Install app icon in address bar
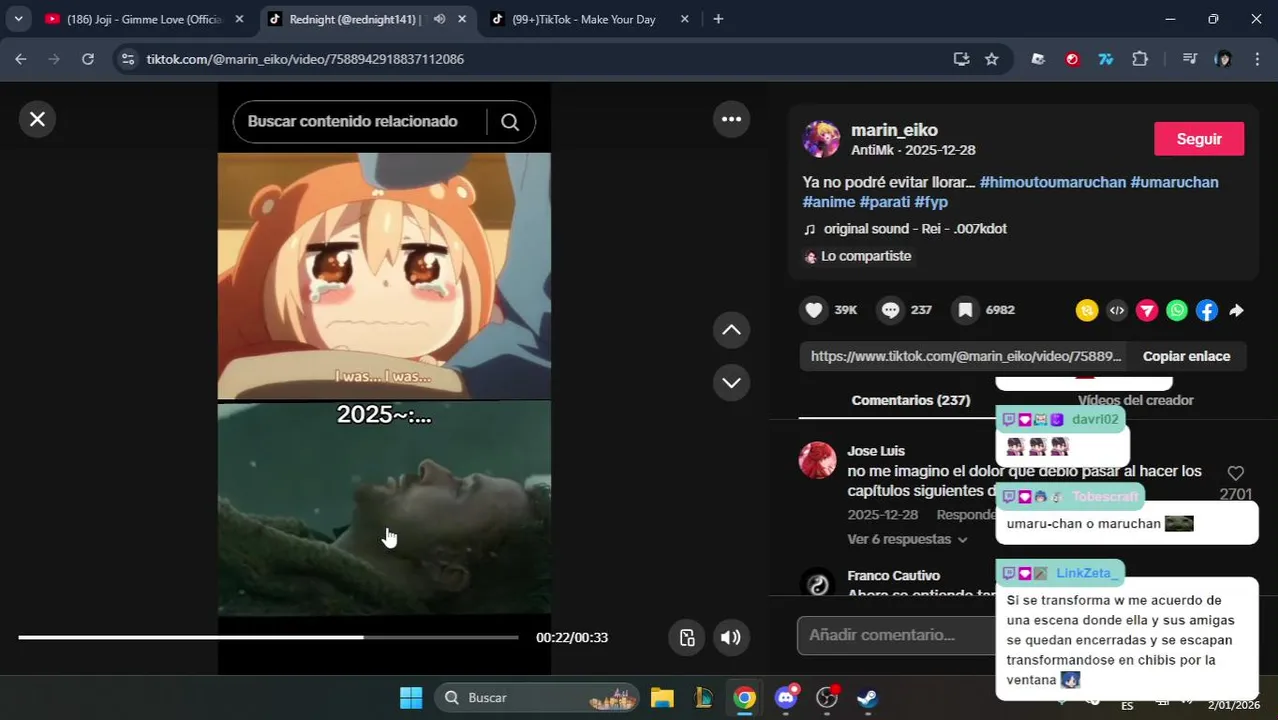This screenshot has width=1278, height=720. point(961,59)
